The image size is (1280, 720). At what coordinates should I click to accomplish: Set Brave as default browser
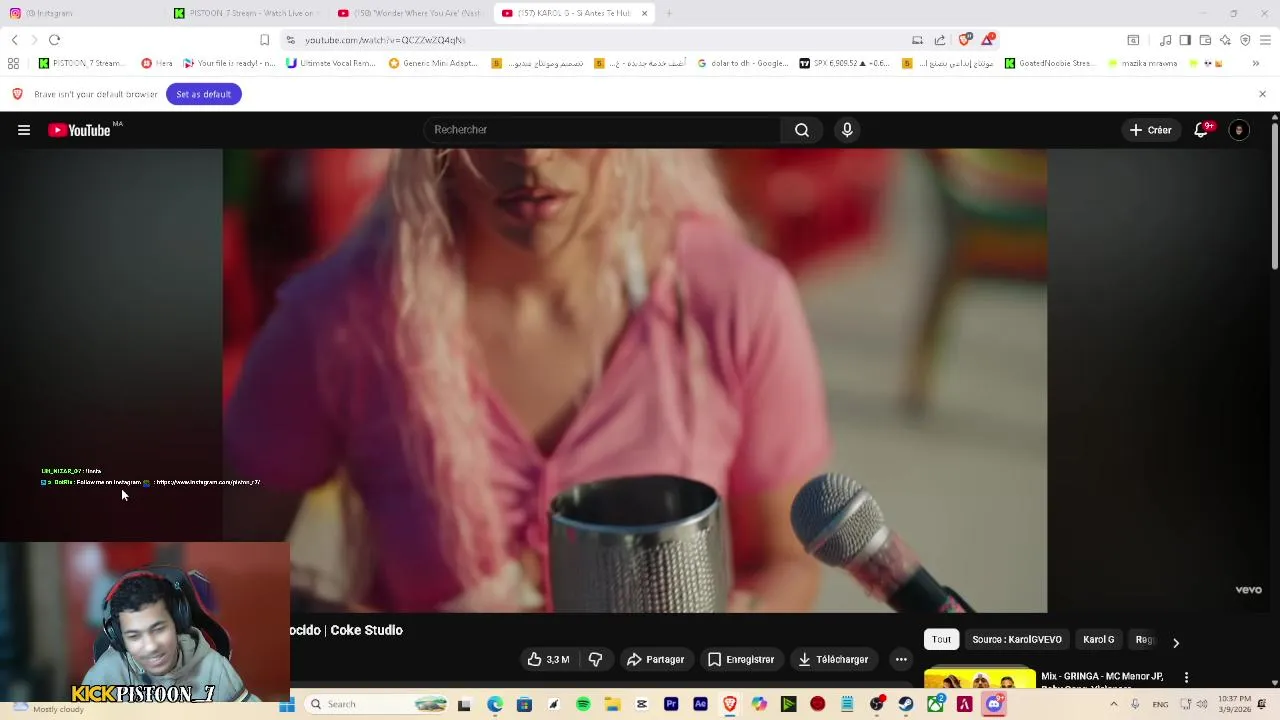click(203, 94)
